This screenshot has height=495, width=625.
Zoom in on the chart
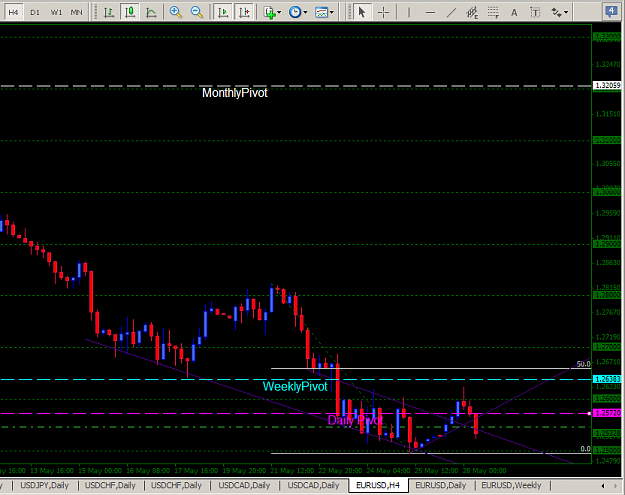click(176, 12)
